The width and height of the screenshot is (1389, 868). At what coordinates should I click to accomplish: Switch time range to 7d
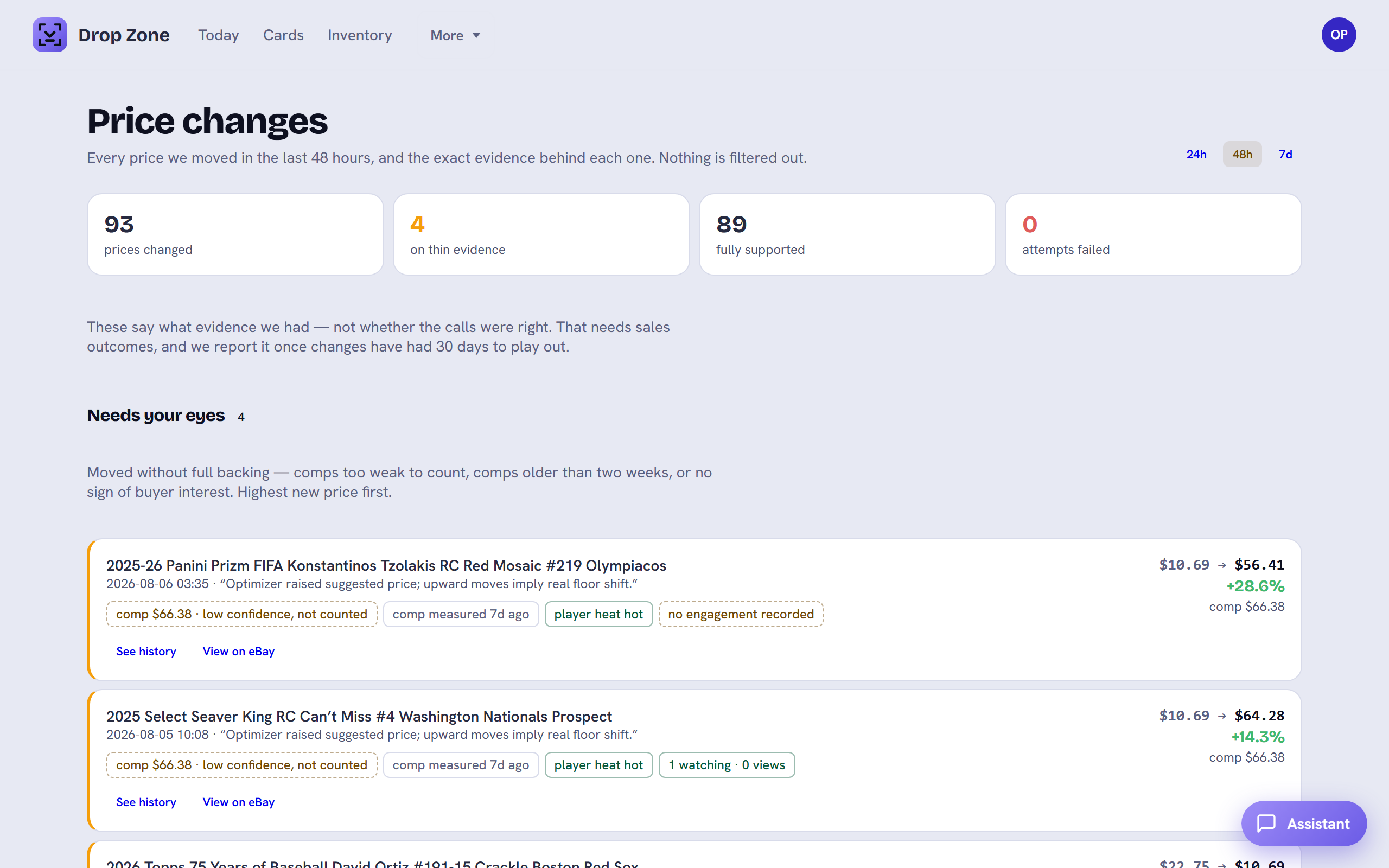[1285, 155]
